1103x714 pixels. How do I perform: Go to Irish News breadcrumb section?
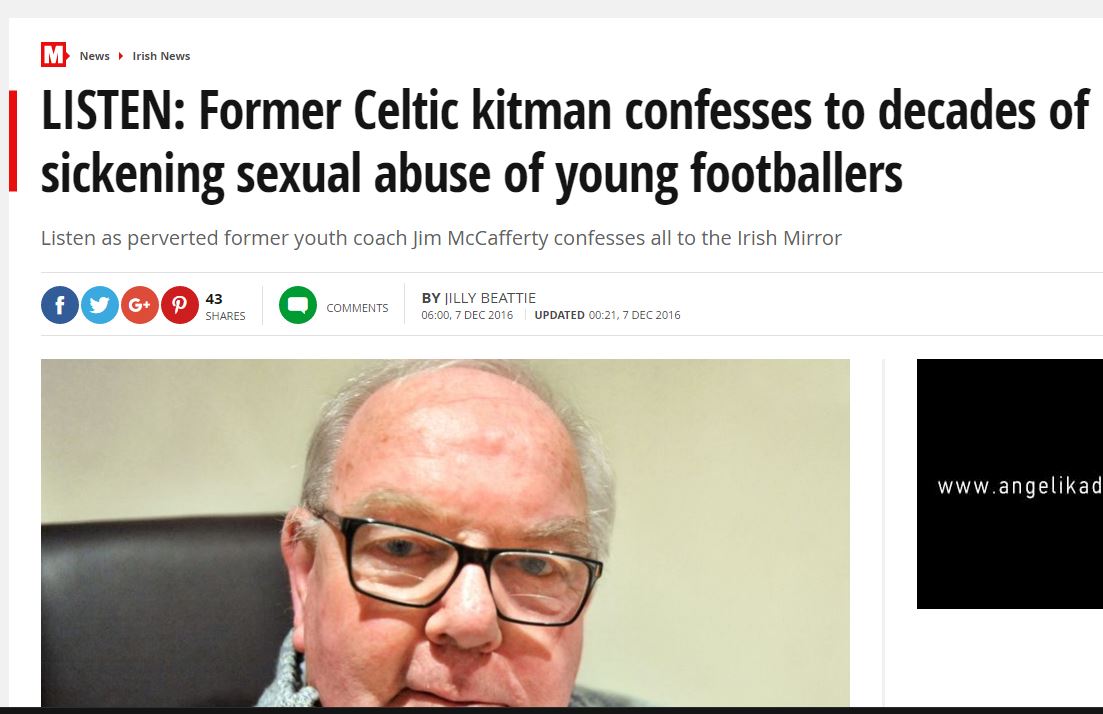coord(161,56)
